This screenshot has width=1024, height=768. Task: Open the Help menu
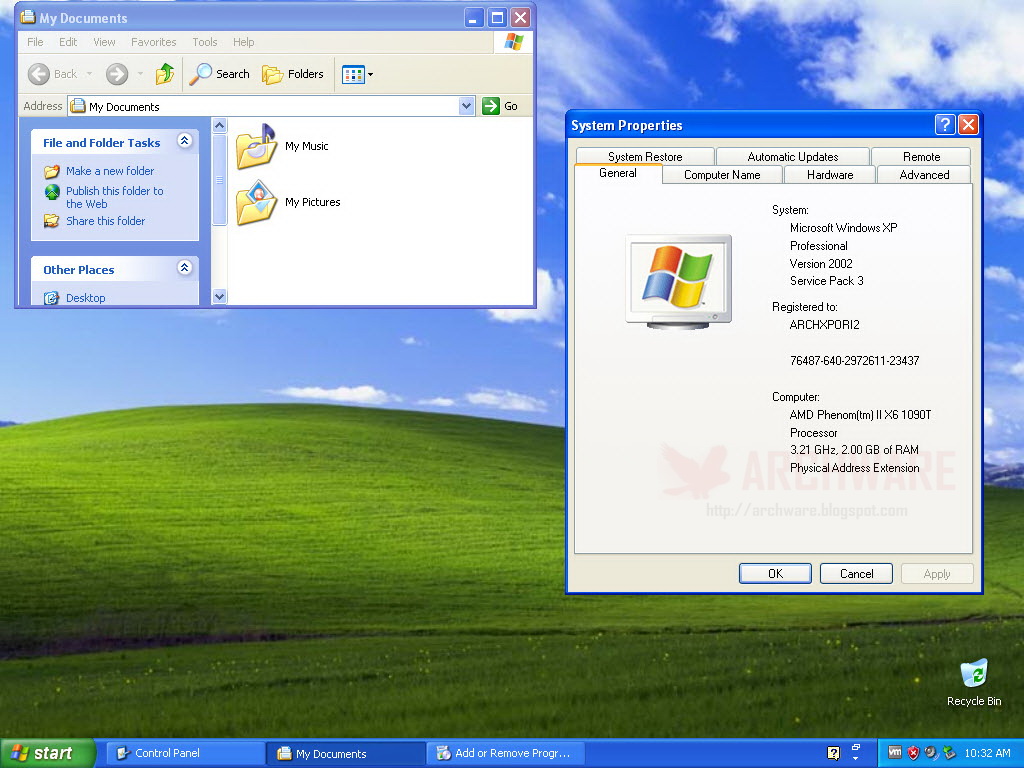coord(244,42)
